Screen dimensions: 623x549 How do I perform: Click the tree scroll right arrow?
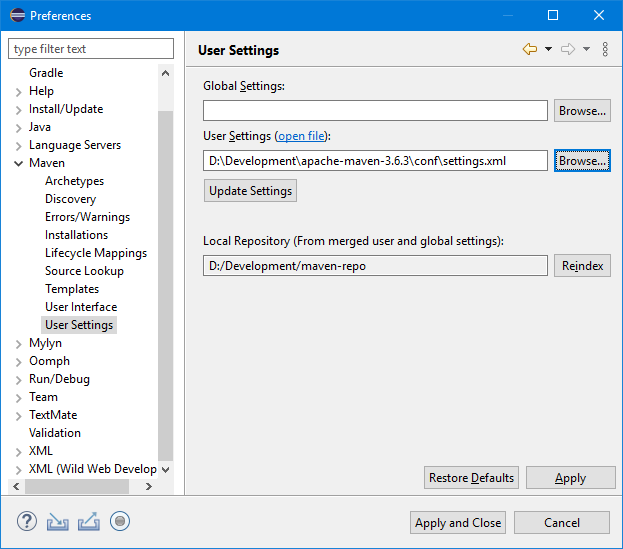(x=149, y=486)
